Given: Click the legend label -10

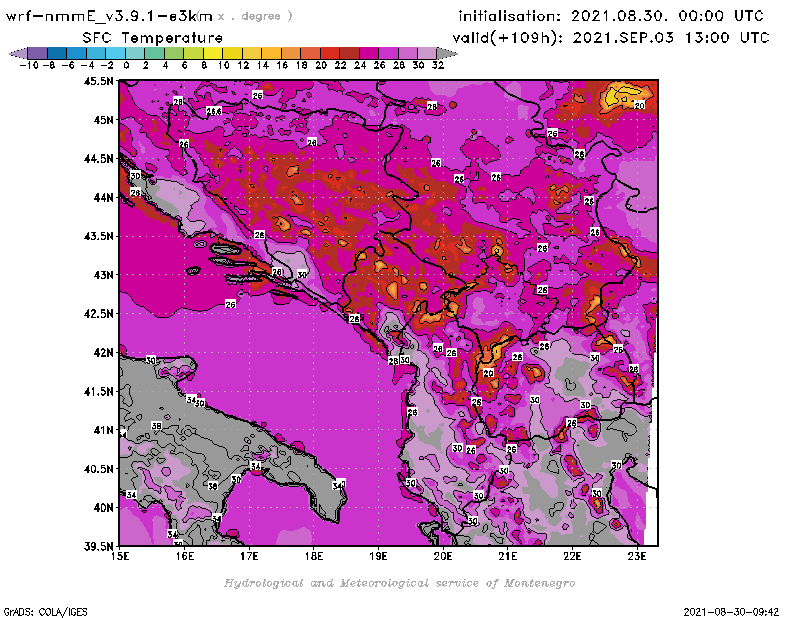Looking at the screenshot, I should (x=29, y=65).
